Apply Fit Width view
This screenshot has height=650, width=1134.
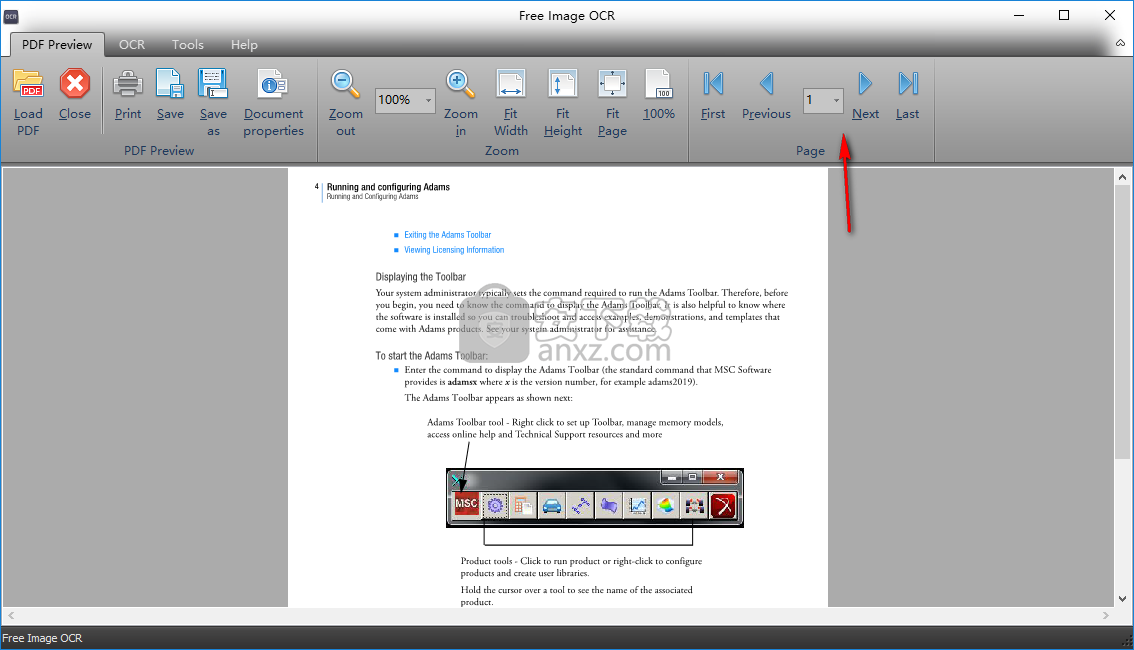pos(511,84)
